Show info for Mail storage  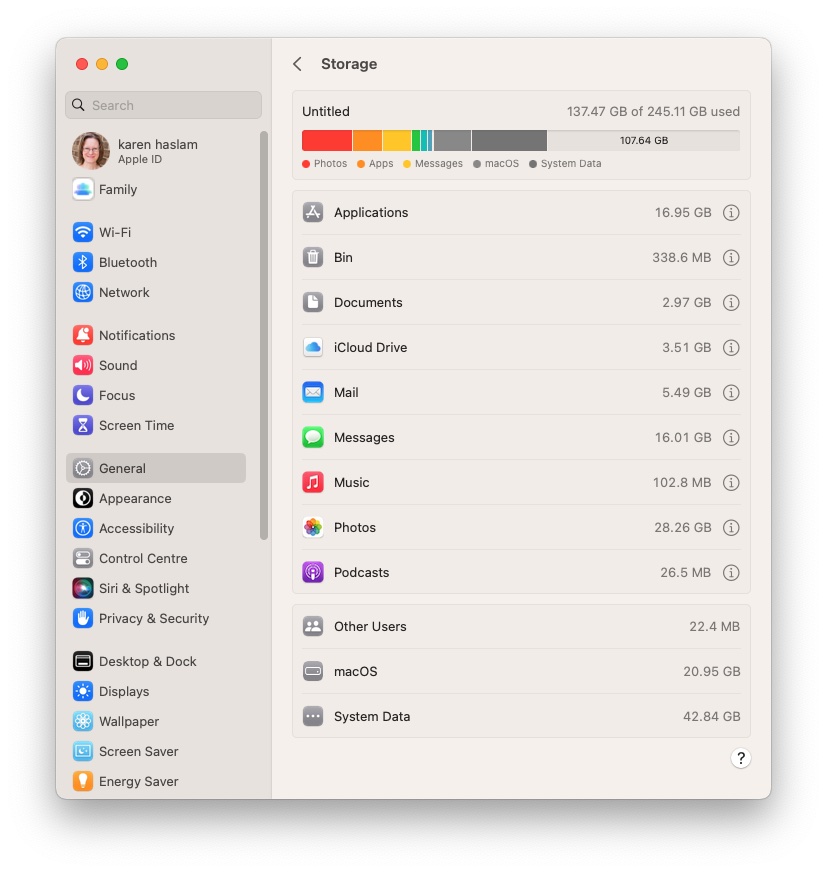tap(731, 393)
